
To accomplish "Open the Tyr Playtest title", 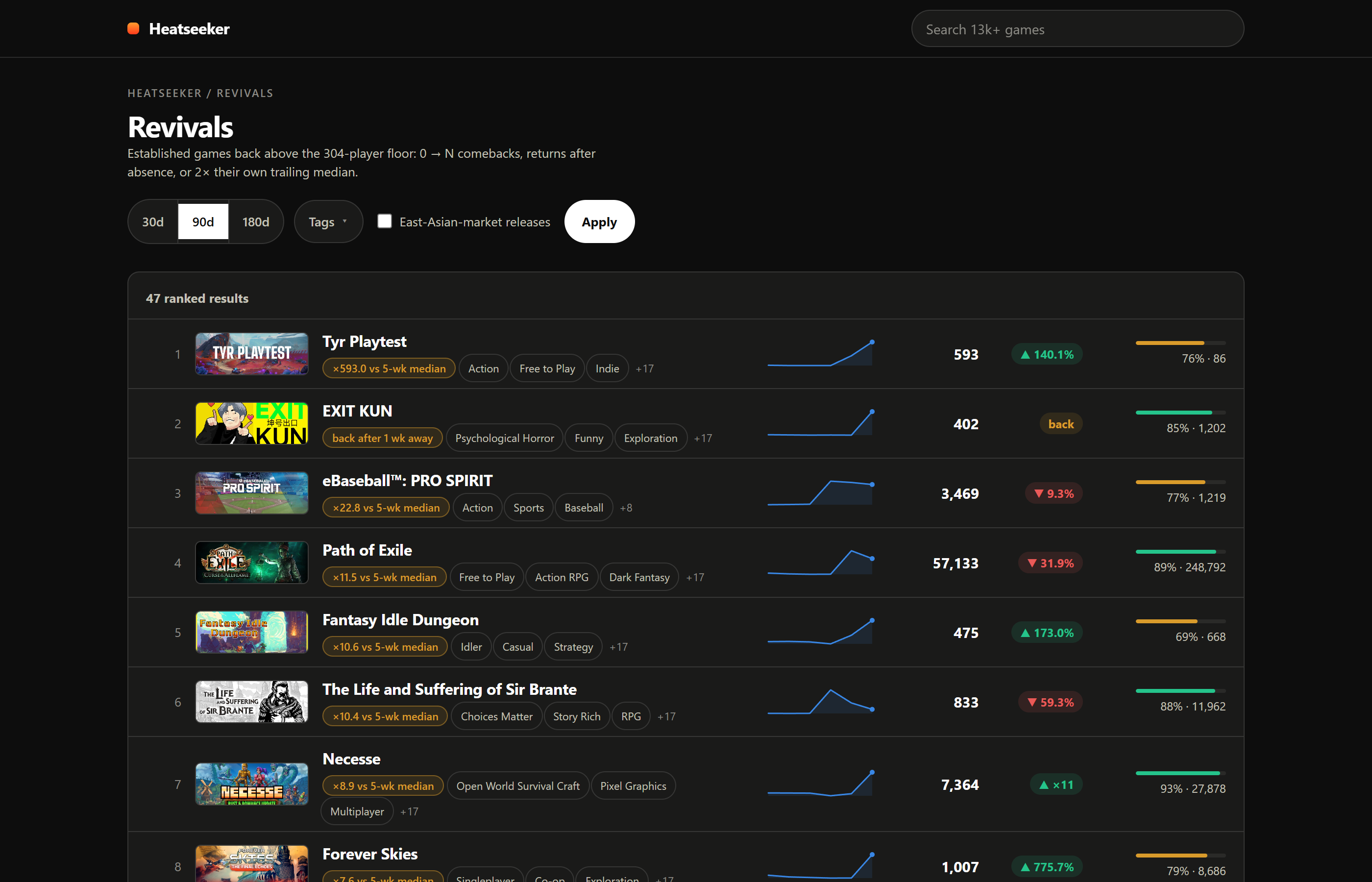I will point(364,342).
